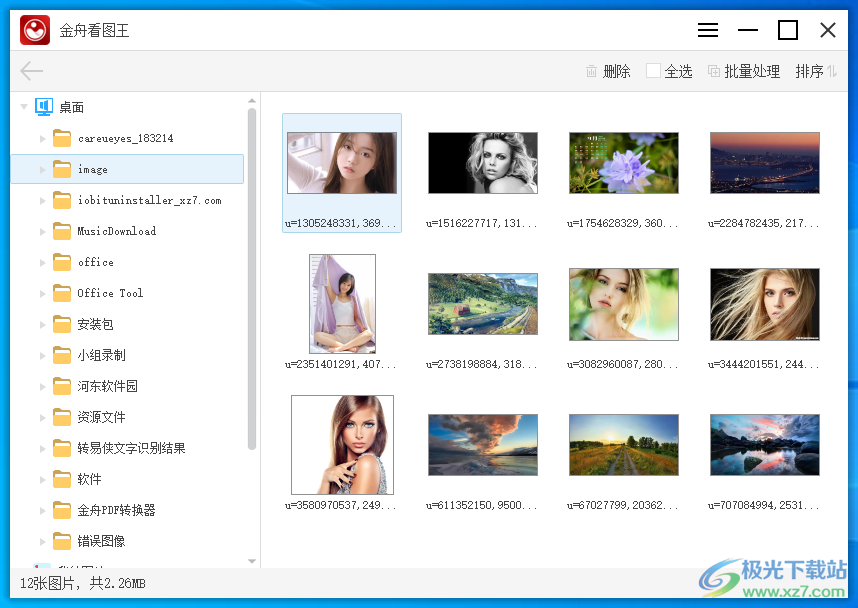This screenshot has height=608, width=858.
Task: Open the hamburger main menu
Action: 708,30
